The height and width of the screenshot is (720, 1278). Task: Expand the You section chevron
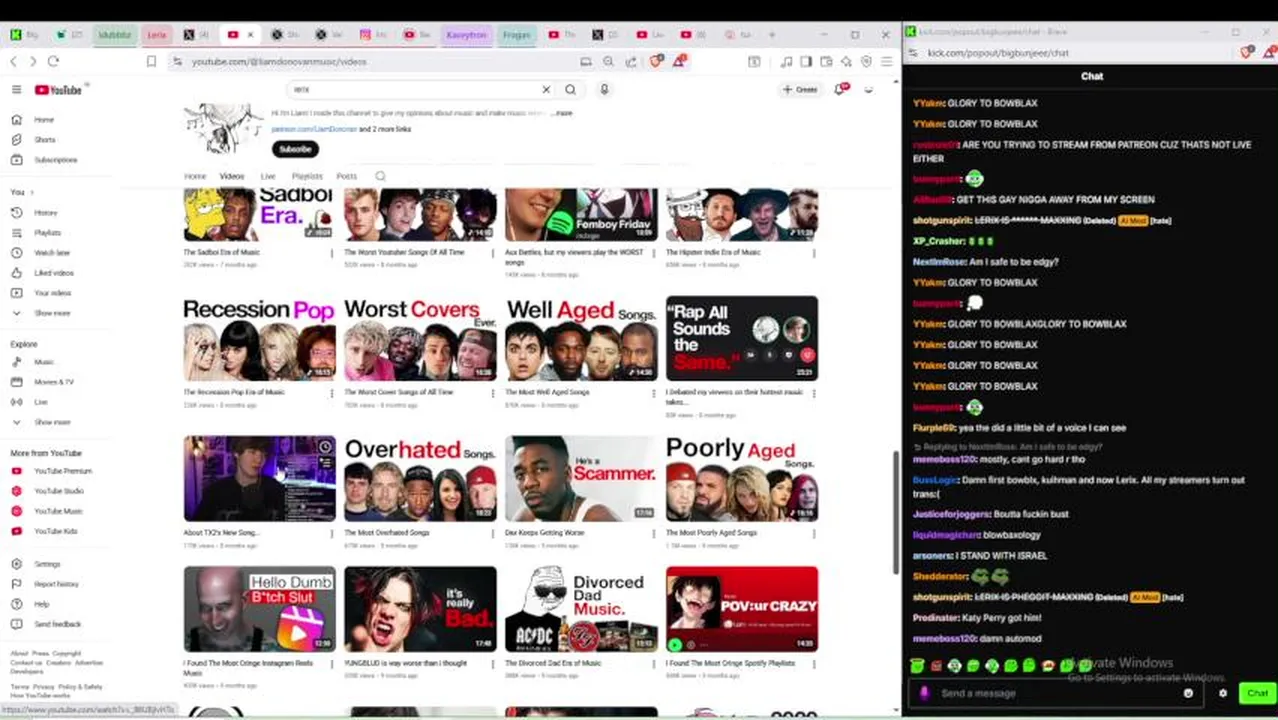(x=32, y=192)
